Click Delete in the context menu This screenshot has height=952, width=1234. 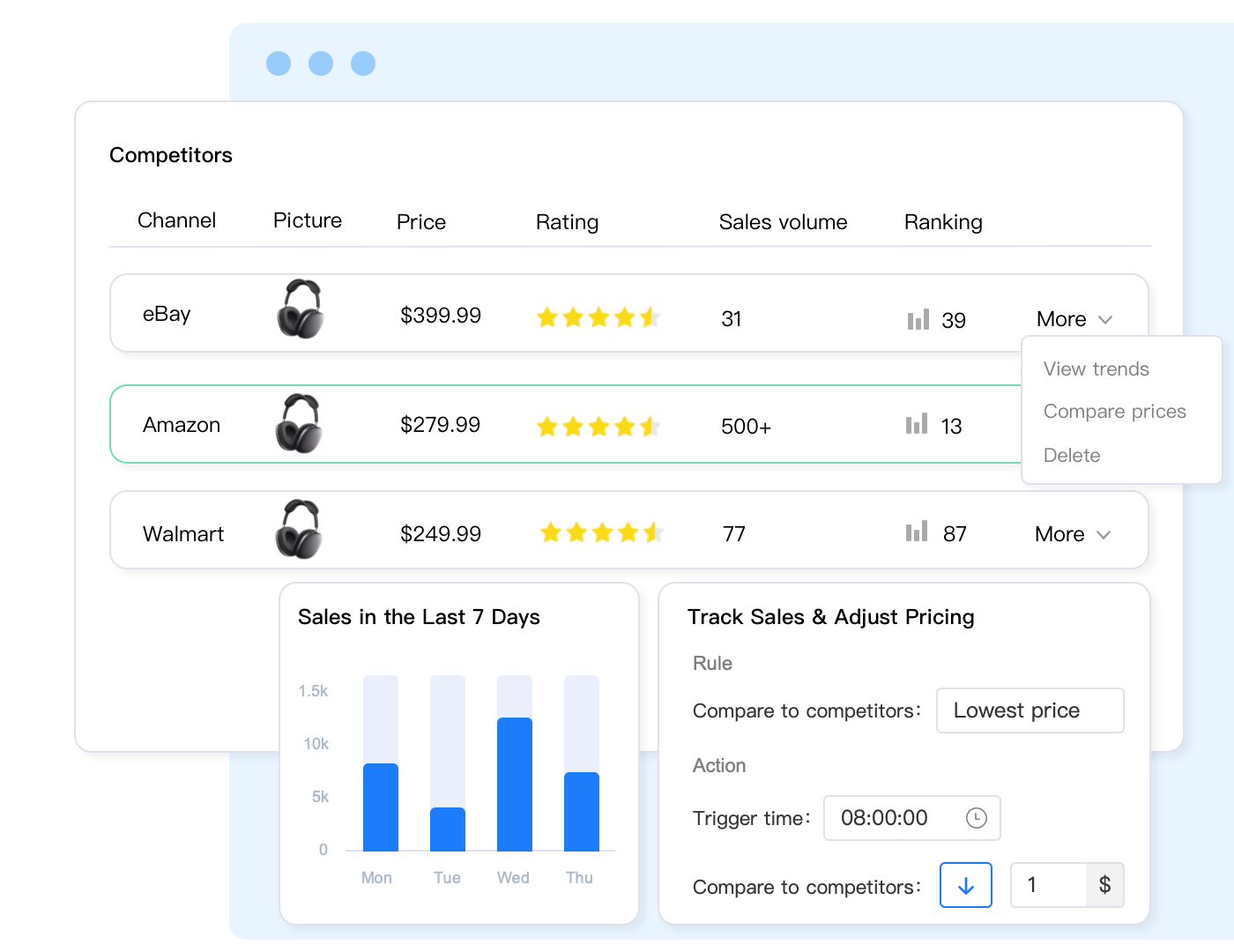click(1072, 455)
